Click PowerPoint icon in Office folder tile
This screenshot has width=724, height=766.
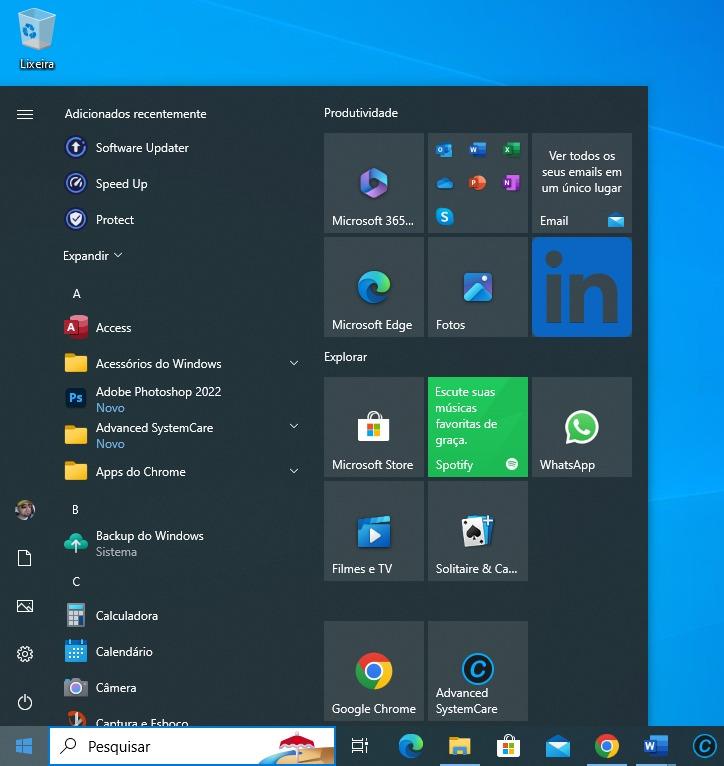[477, 183]
